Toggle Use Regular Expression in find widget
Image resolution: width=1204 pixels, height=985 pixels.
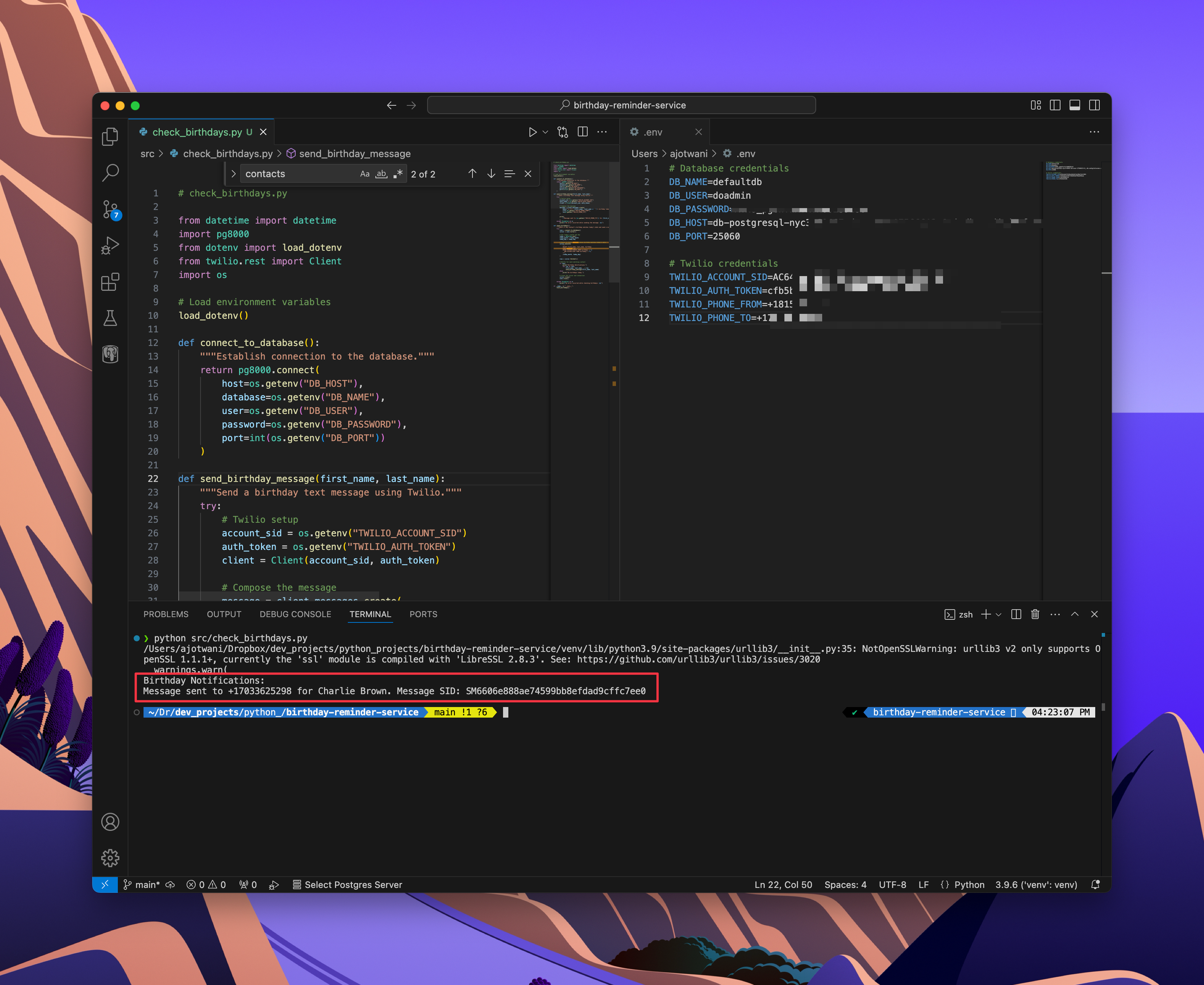tap(398, 174)
